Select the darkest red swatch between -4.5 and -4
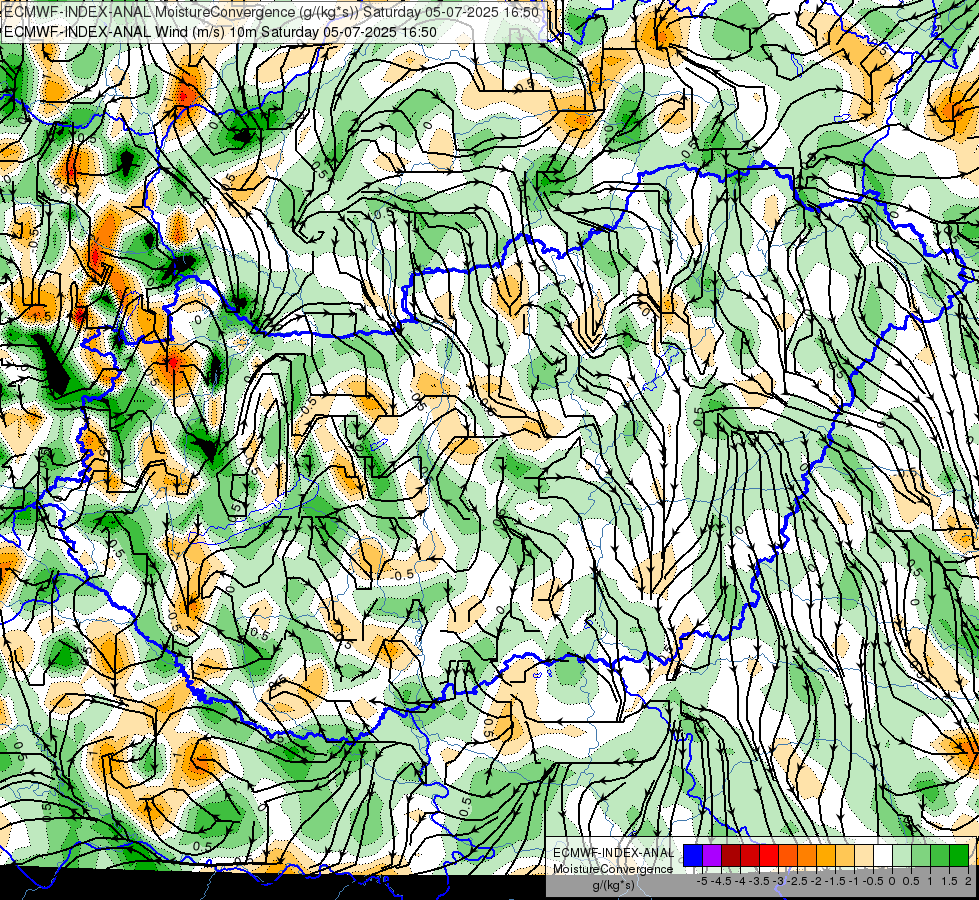 [731, 856]
